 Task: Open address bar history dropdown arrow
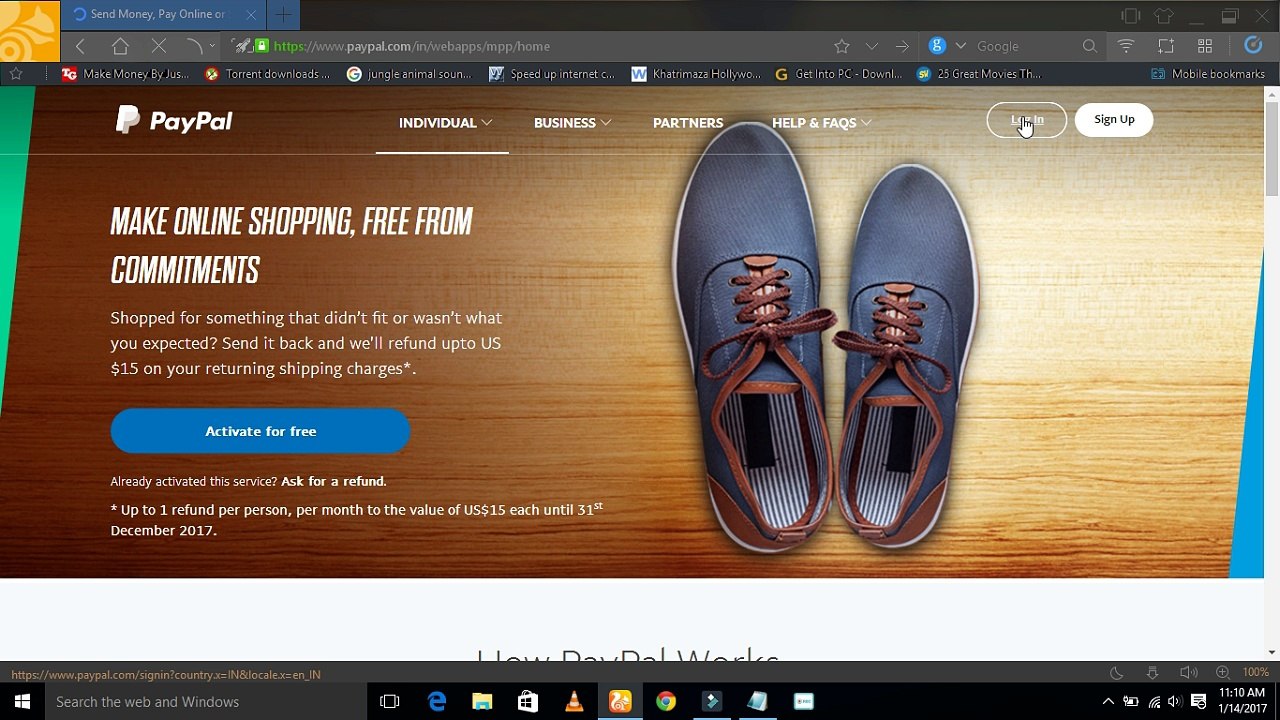872,46
